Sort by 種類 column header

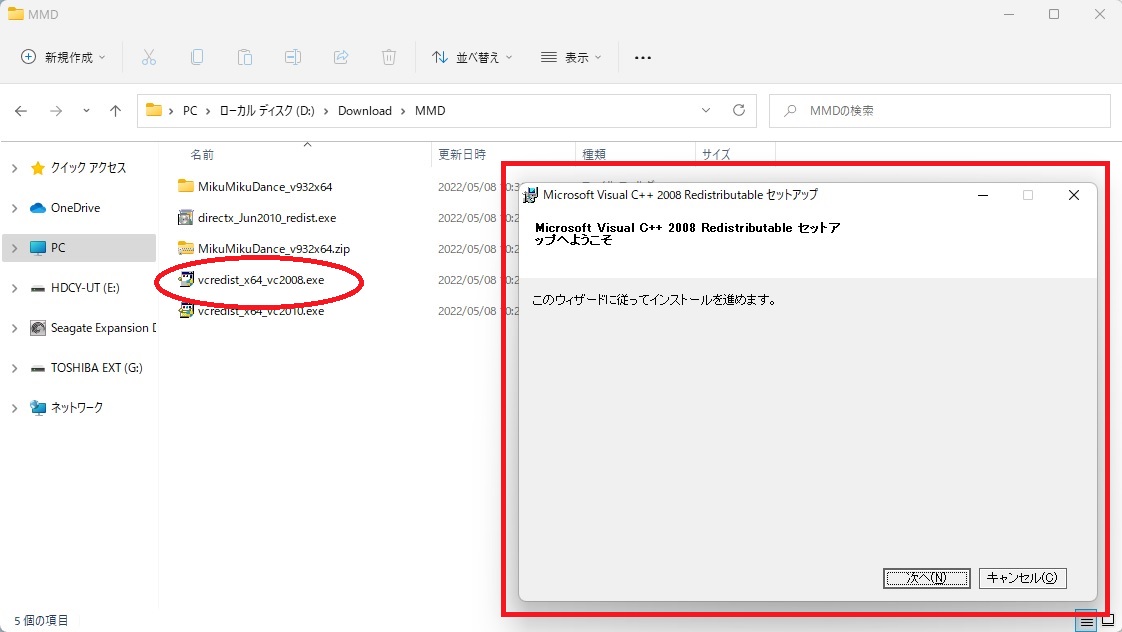click(594, 155)
